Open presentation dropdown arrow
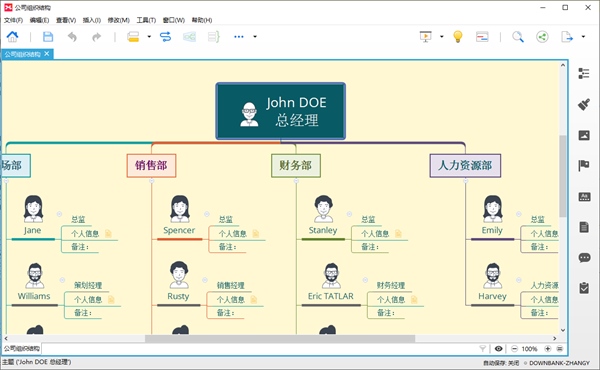The width and height of the screenshot is (600, 370). tap(442, 37)
